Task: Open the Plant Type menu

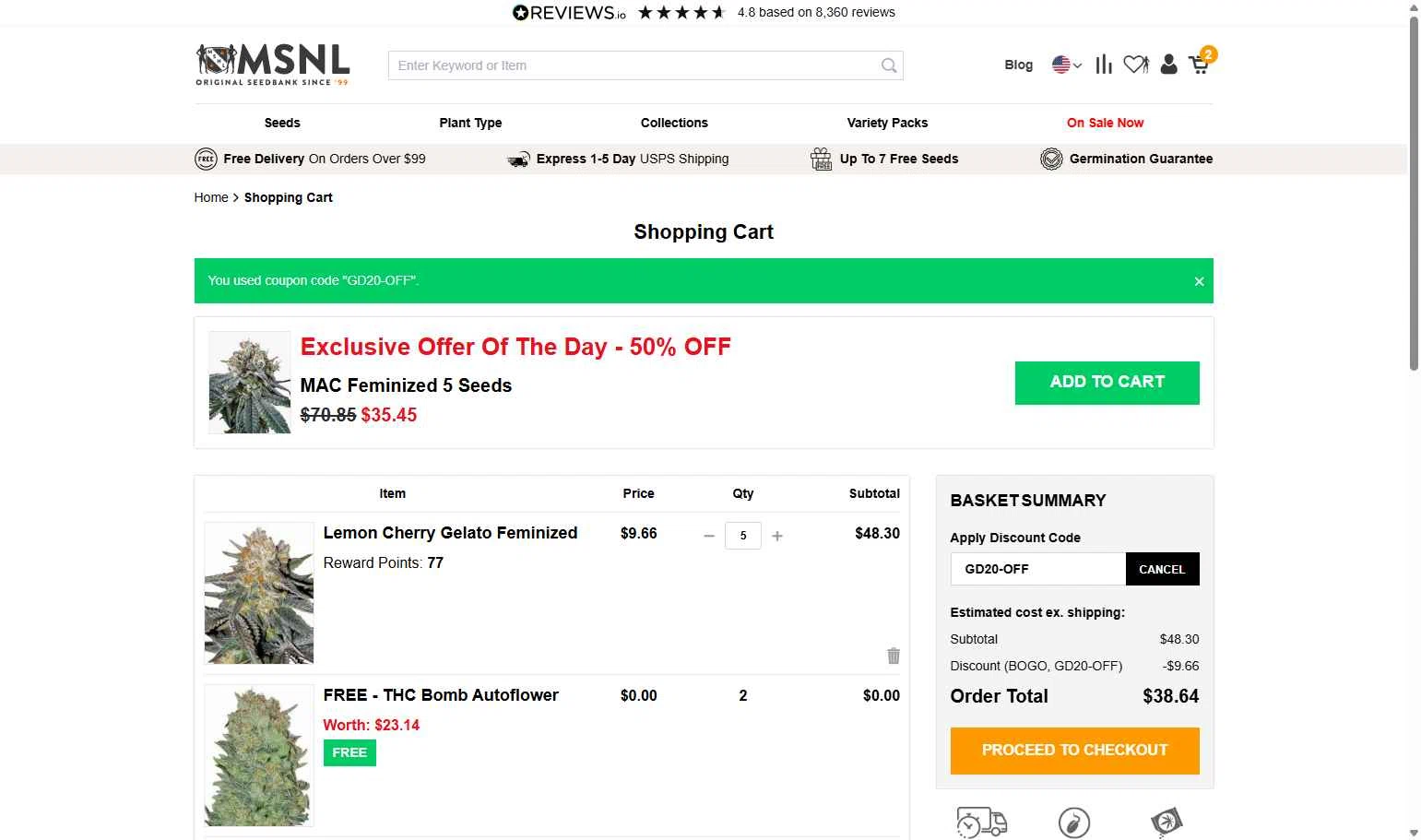Action: 470,123
